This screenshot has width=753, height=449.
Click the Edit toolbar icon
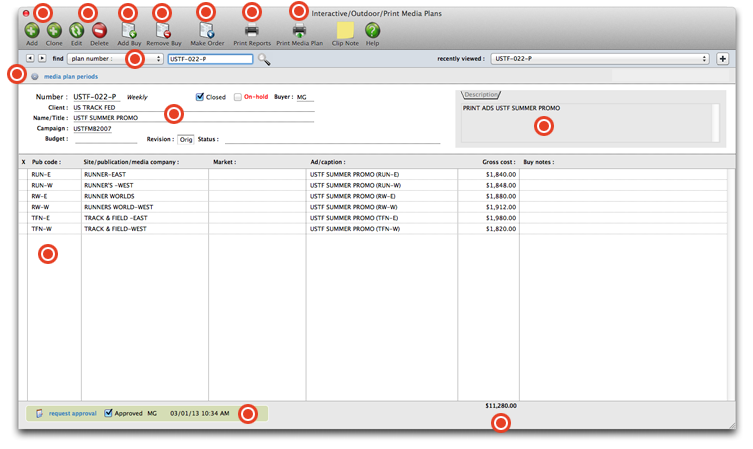[77, 31]
